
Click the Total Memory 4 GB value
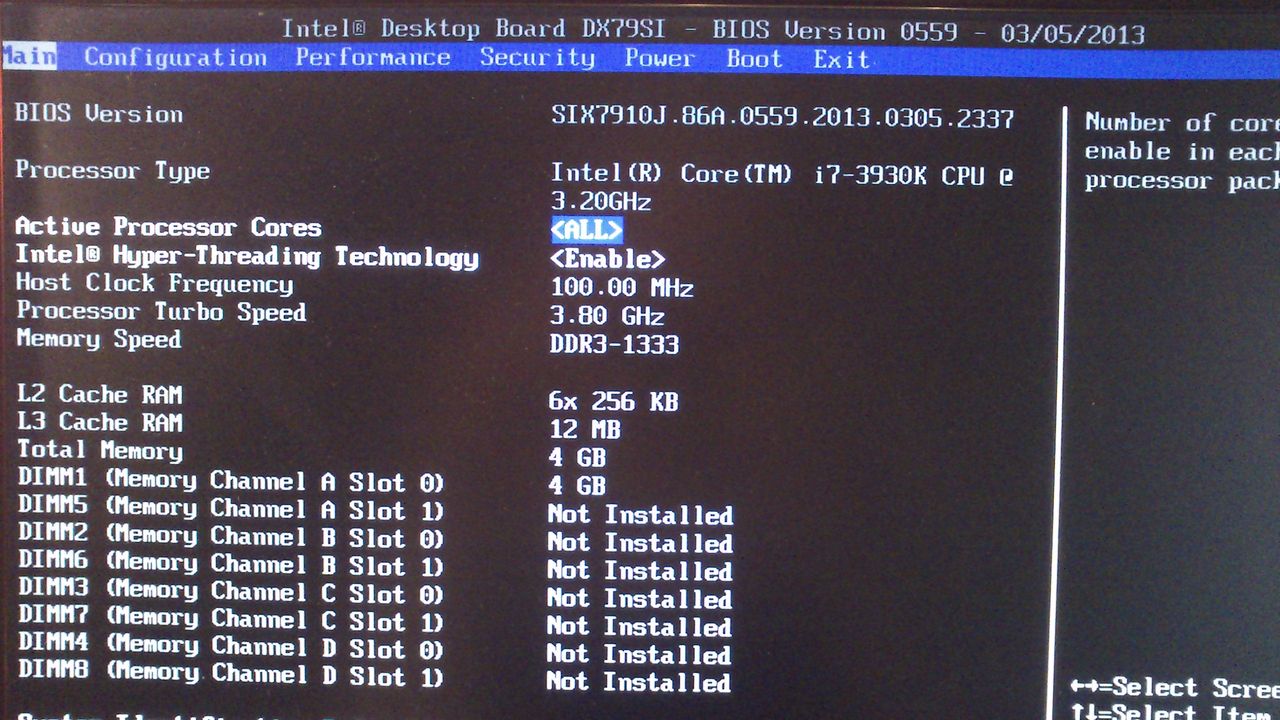pos(577,457)
